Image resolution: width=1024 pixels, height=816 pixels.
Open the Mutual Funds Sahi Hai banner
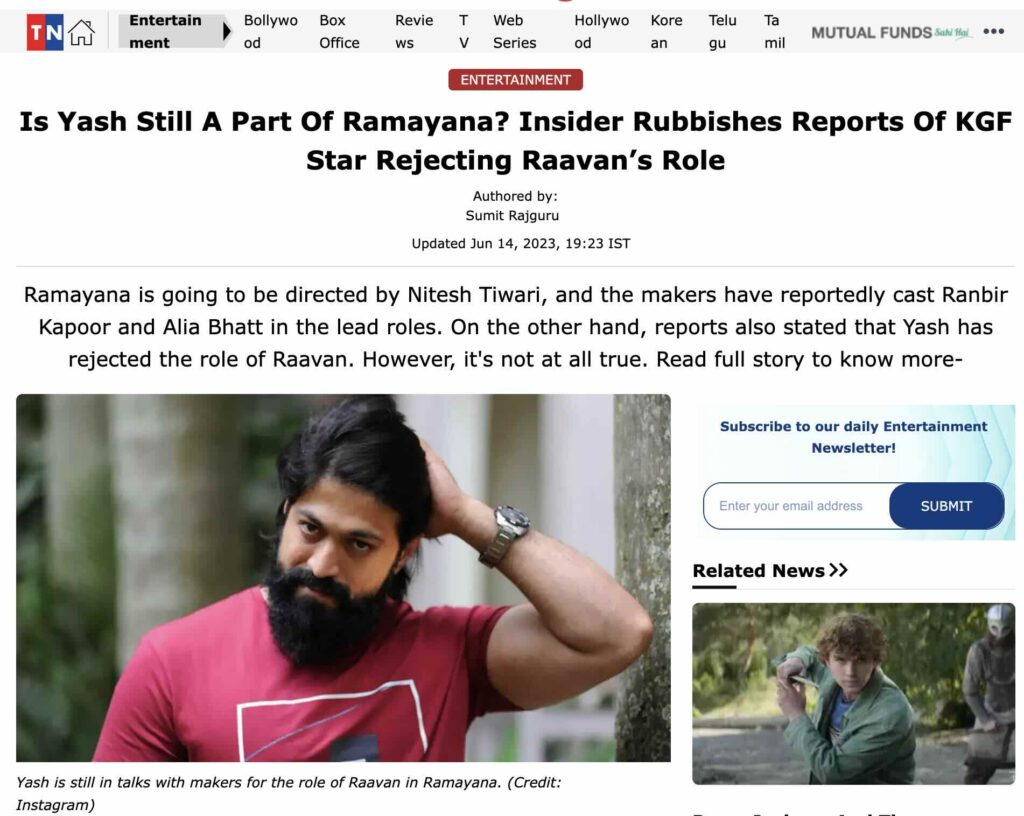coord(891,33)
